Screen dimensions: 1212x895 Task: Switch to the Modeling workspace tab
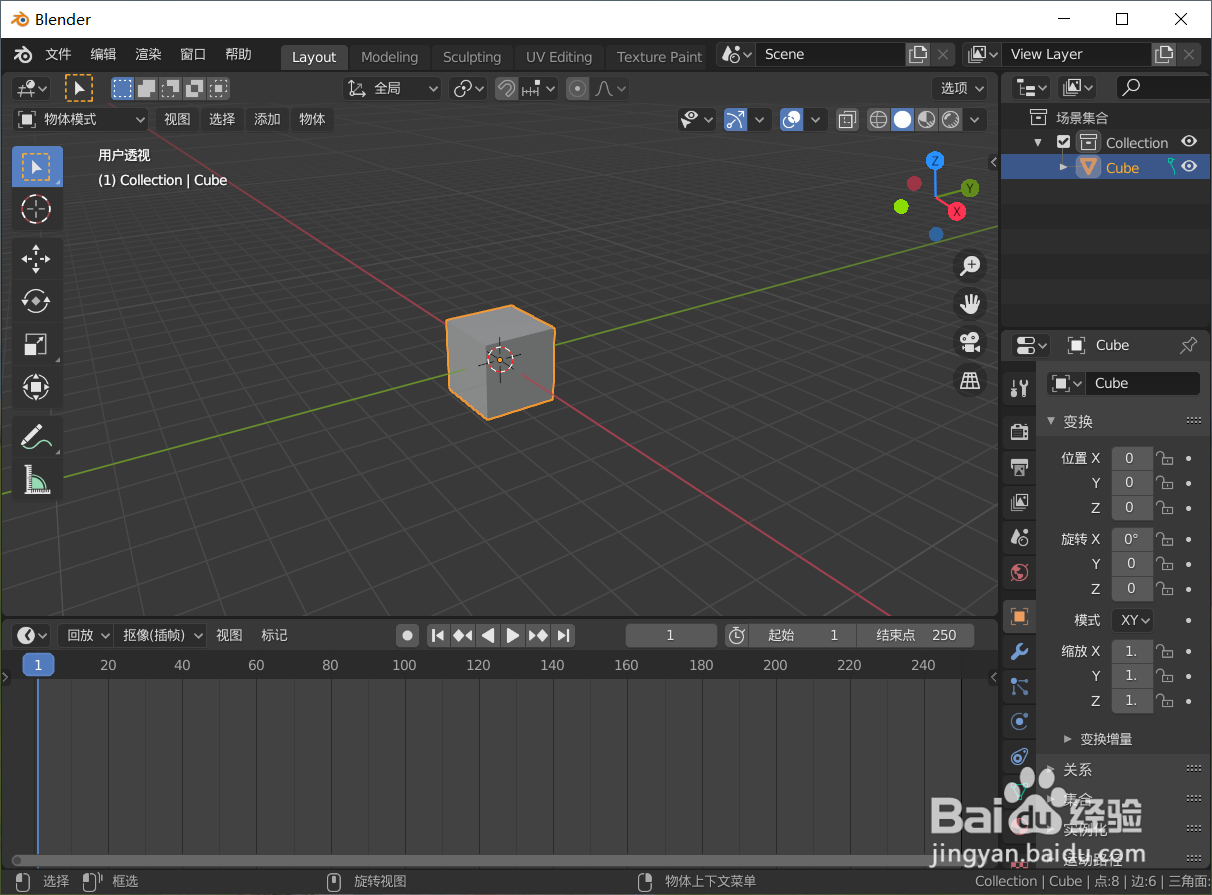pos(389,57)
